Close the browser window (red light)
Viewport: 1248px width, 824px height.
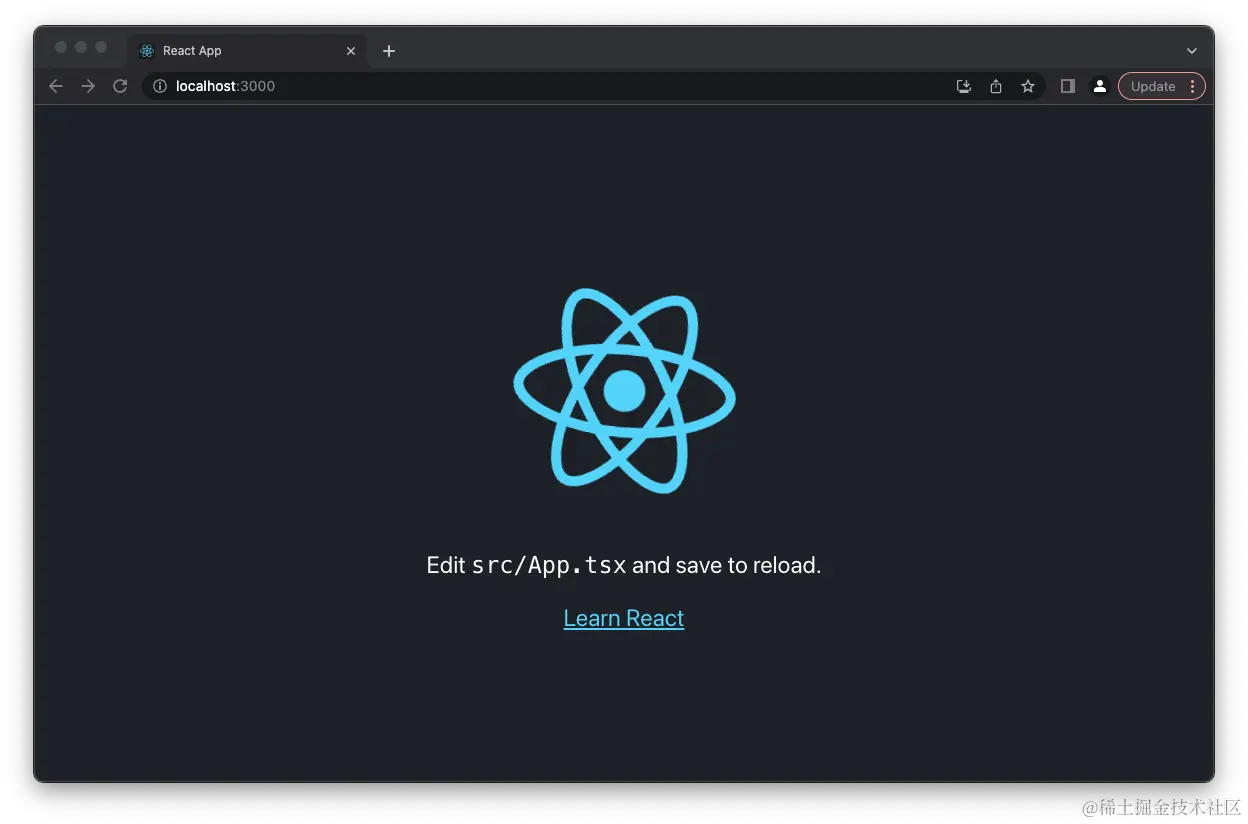coord(61,47)
